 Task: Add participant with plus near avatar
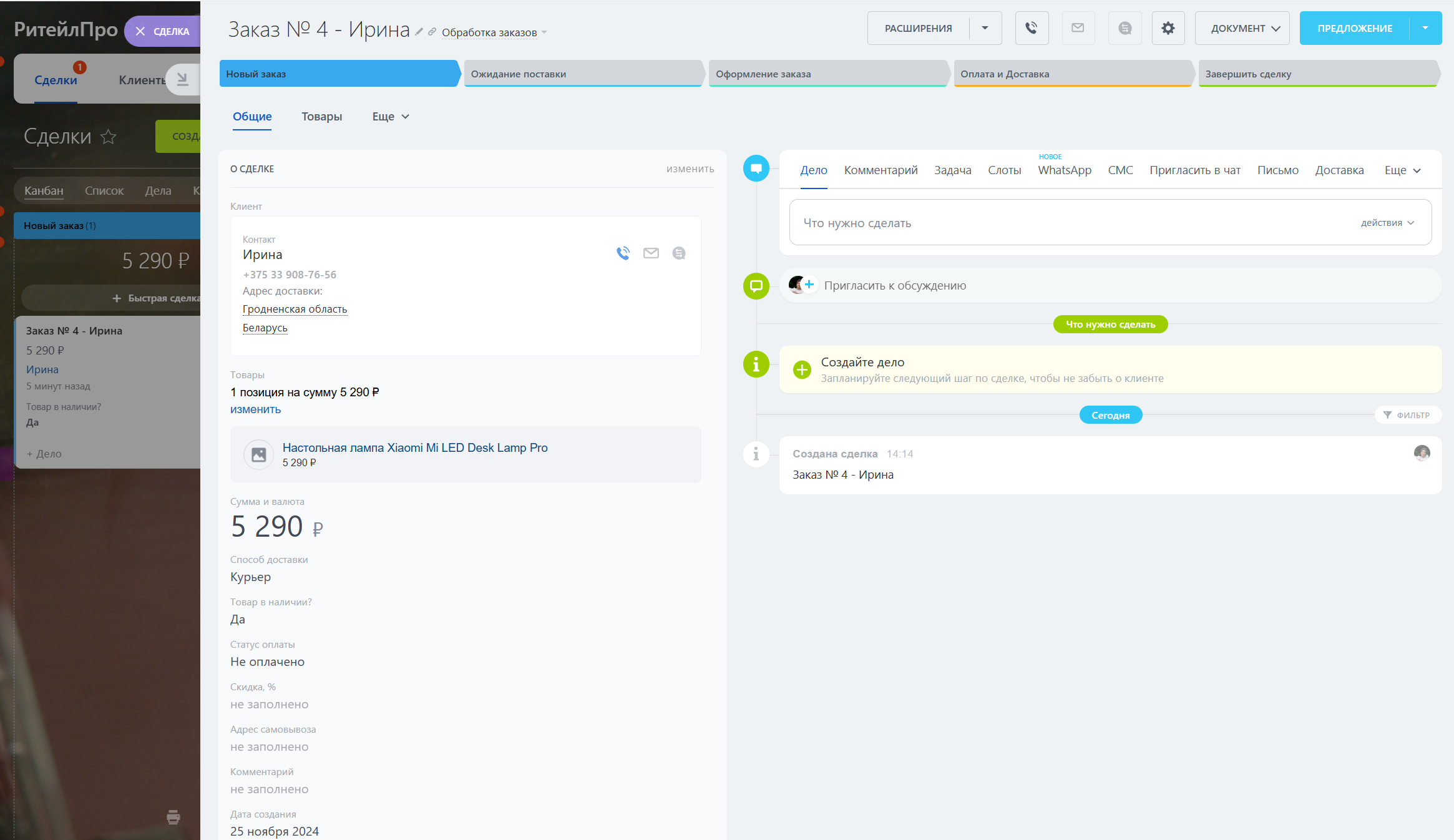809,285
